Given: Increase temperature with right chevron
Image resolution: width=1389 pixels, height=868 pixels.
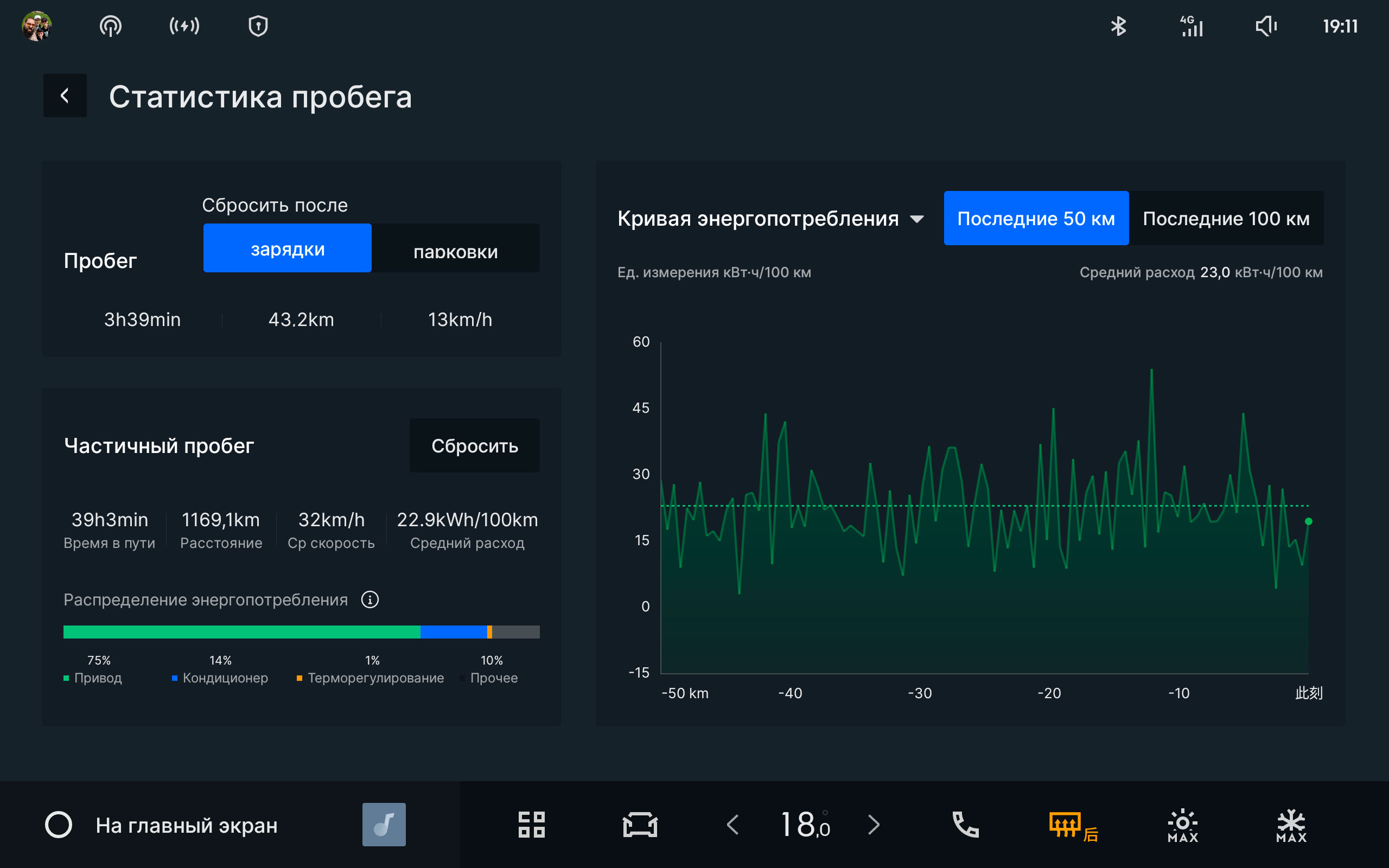Looking at the screenshot, I should 874,825.
